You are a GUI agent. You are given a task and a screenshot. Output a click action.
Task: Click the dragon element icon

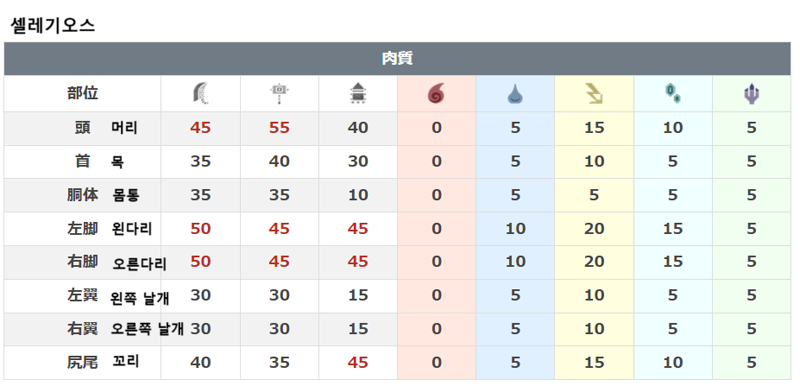click(751, 94)
